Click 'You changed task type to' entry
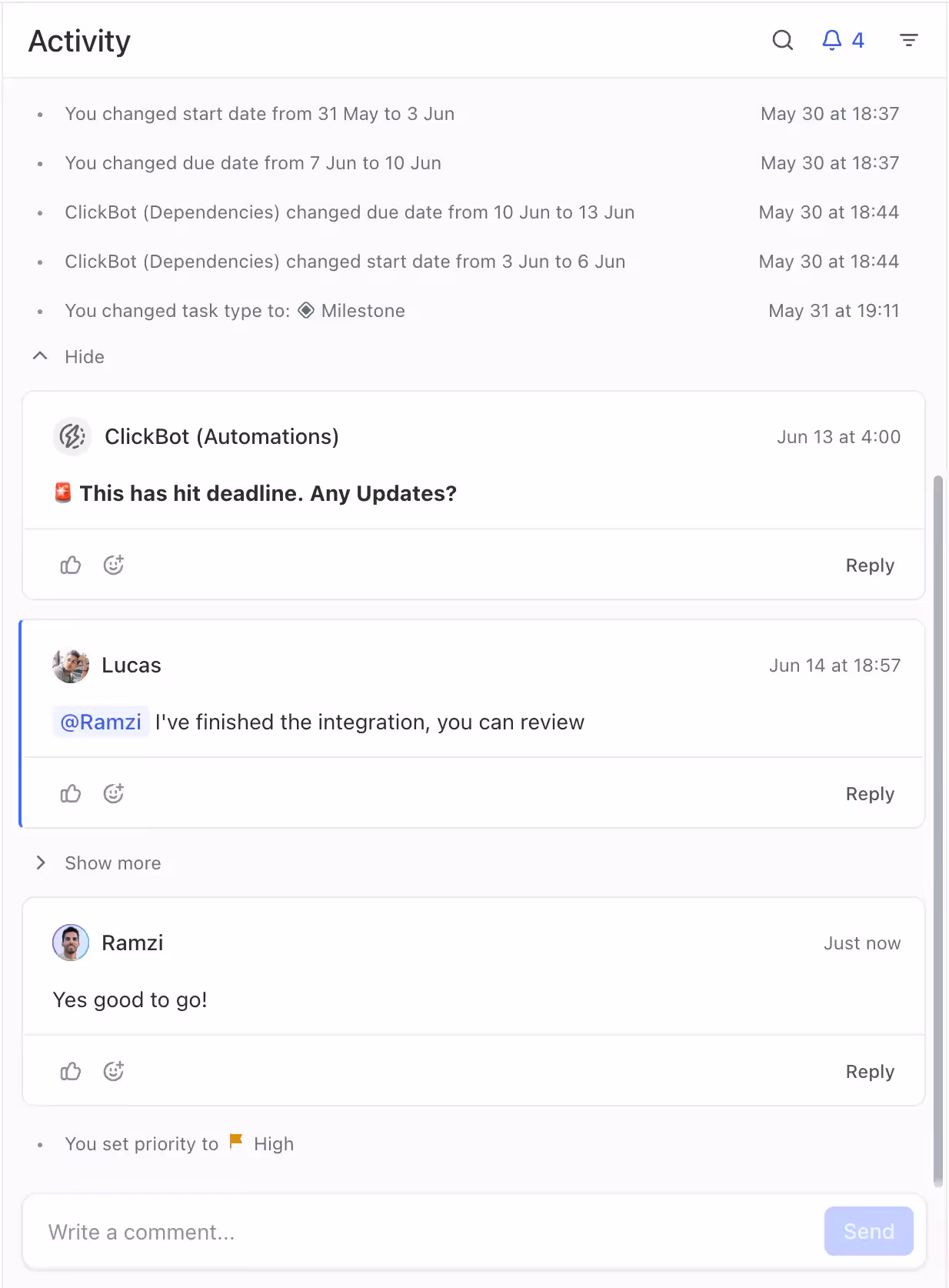 pyautogui.click(x=235, y=311)
